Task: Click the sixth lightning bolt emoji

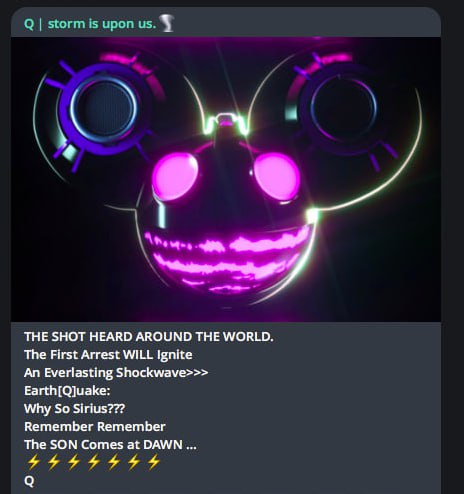Action: [x=133, y=462]
